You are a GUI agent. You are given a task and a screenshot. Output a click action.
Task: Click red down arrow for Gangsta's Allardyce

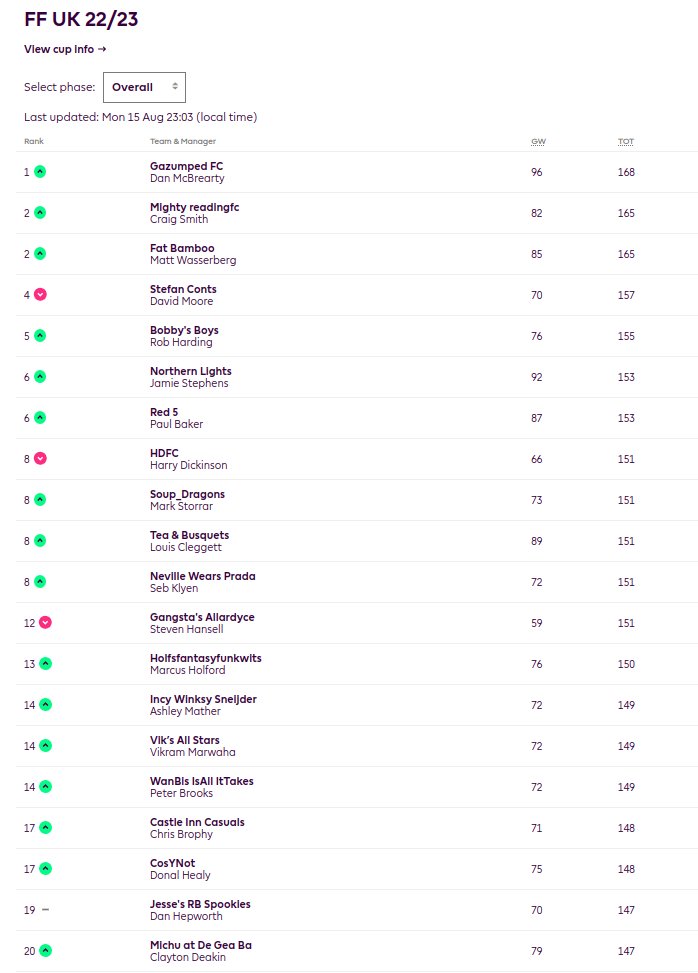45,623
